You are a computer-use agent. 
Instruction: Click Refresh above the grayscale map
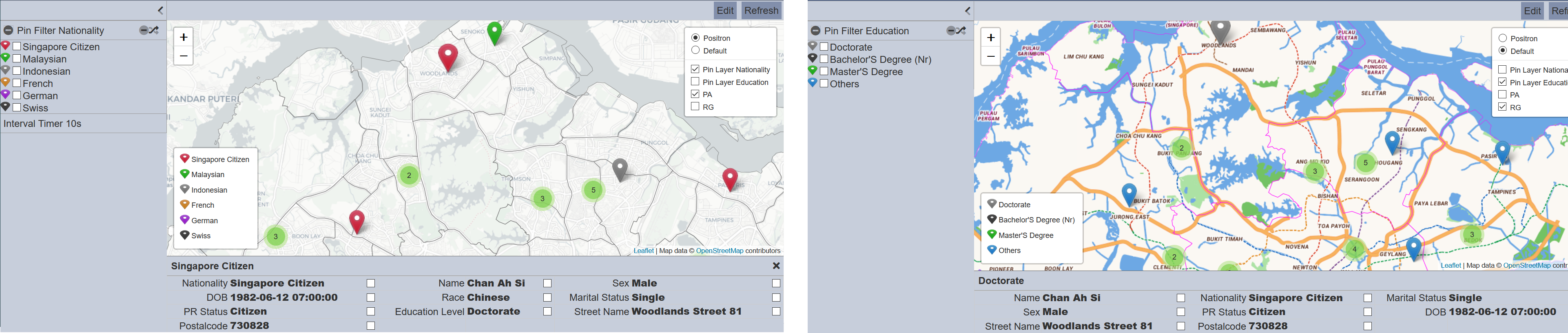tap(761, 10)
